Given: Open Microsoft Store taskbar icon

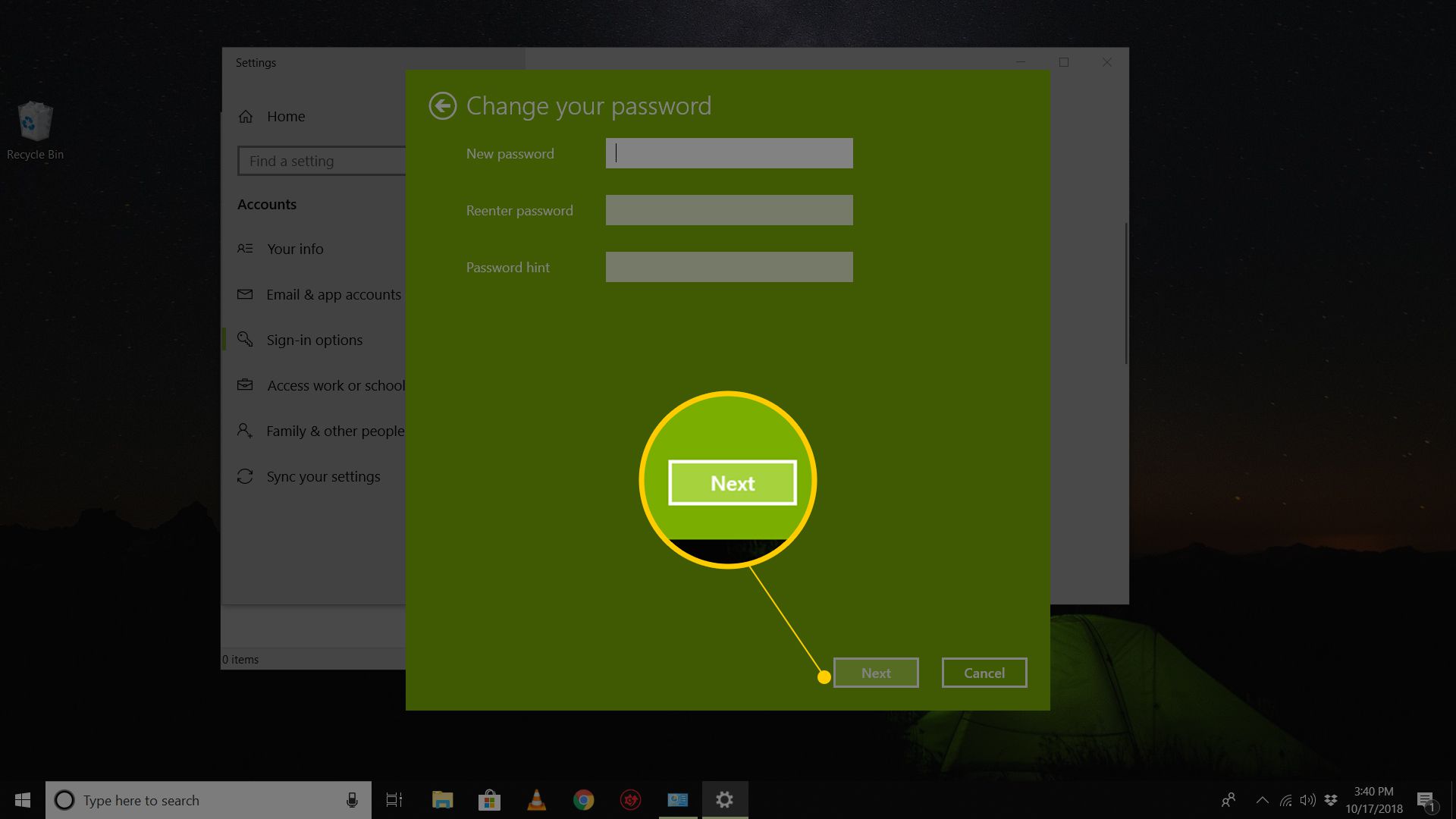Looking at the screenshot, I should pyautogui.click(x=489, y=800).
